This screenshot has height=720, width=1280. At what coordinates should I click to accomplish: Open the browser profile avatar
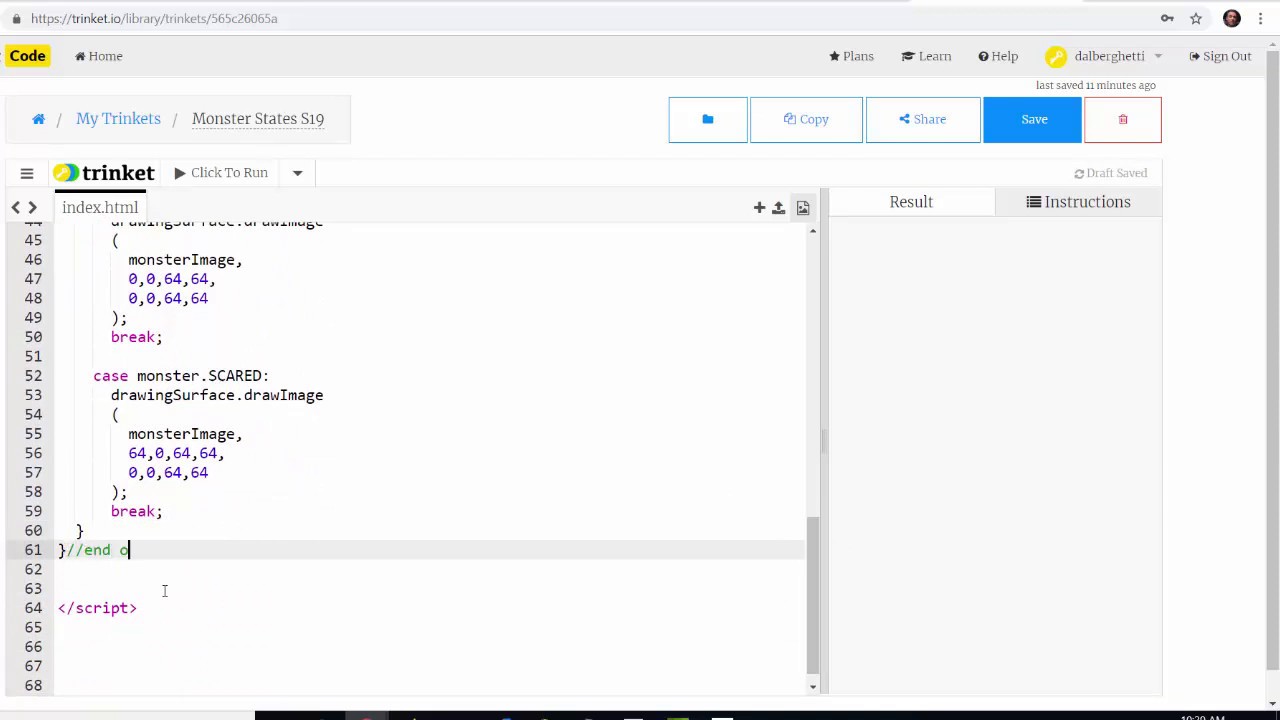(x=1232, y=18)
